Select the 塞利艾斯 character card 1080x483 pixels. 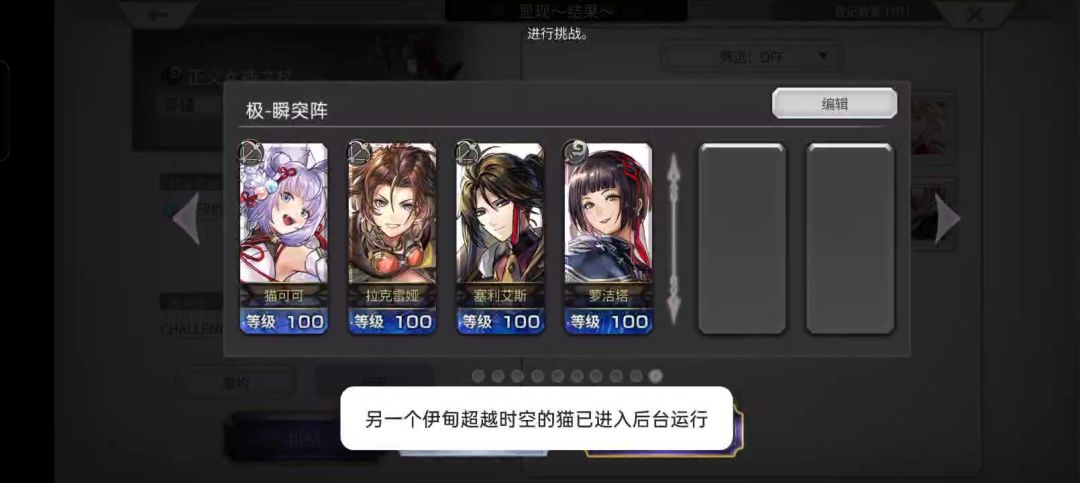point(500,238)
